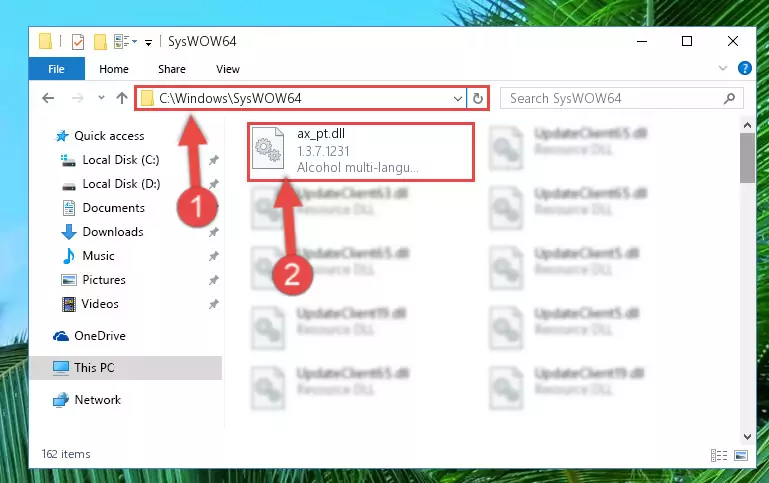Maximize the SysWOW64 window
Viewport: 769px width, 483px height.
pos(687,41)
